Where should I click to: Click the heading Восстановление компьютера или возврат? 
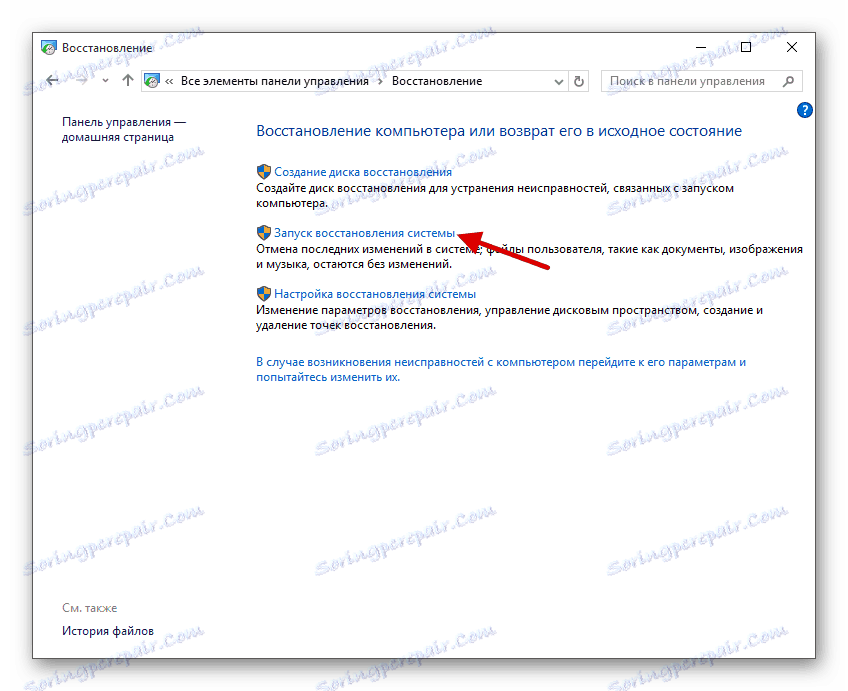tap(499, 131)
